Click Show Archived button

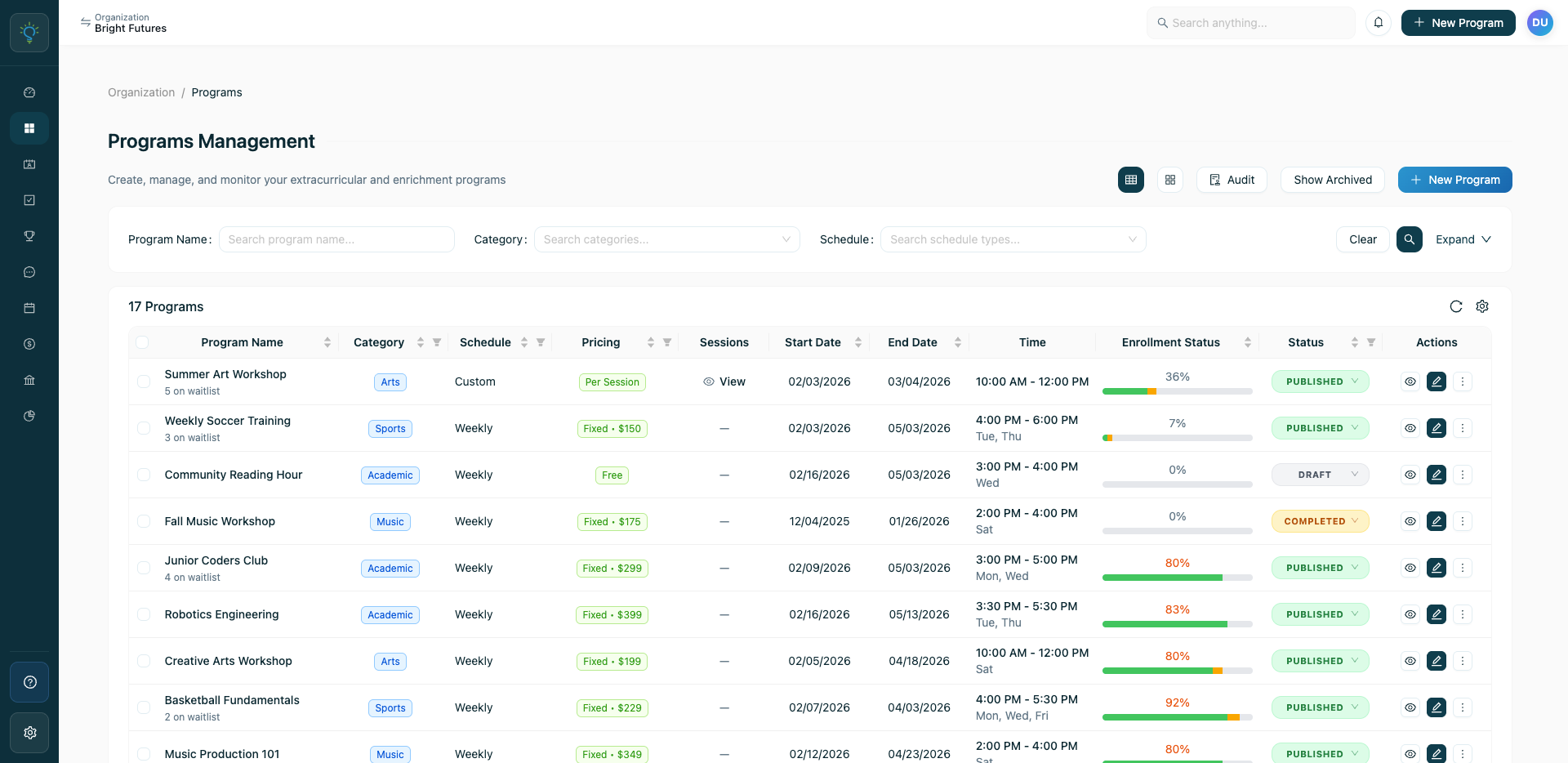[x=1333, y=180]
